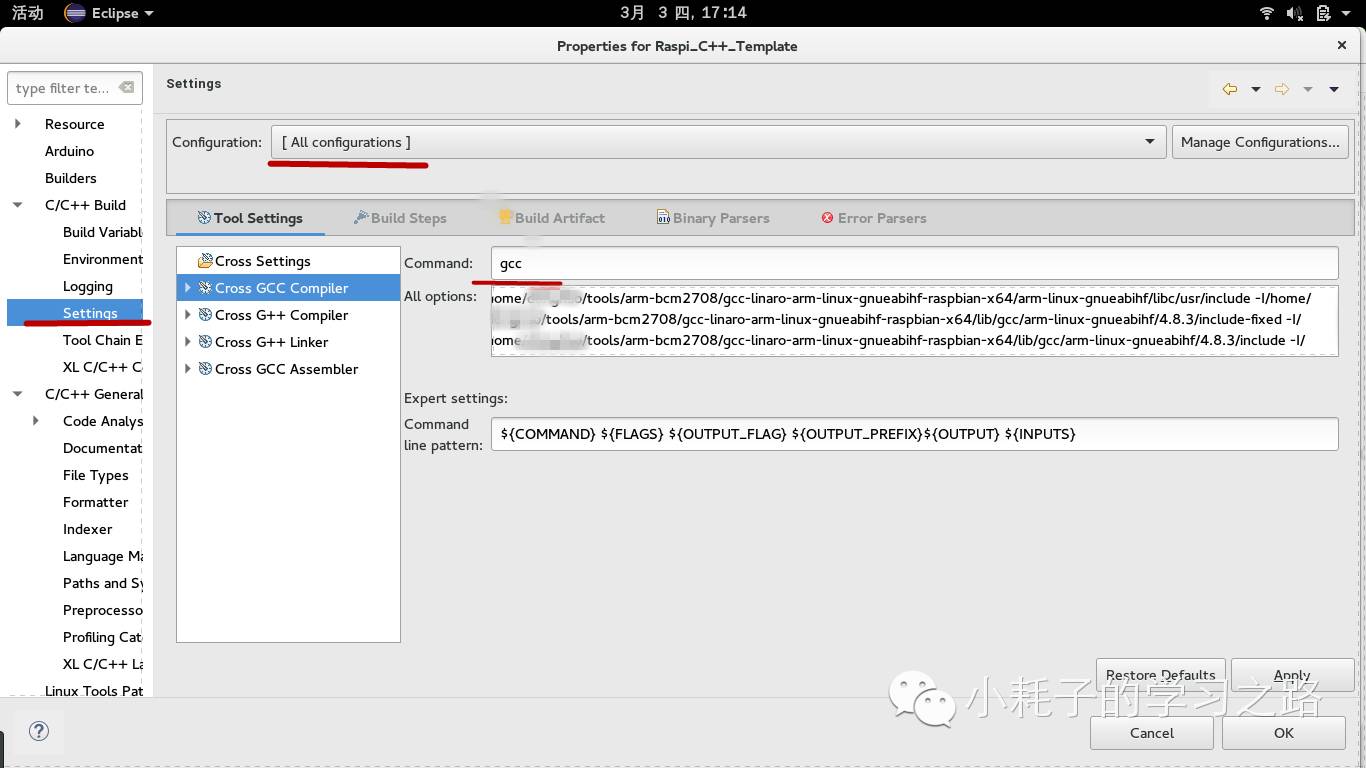Image resolution: width=1366 pixels, height=768 pixels.
Task: Click the Build Artifact trophy icon
Action: (506, 217)
